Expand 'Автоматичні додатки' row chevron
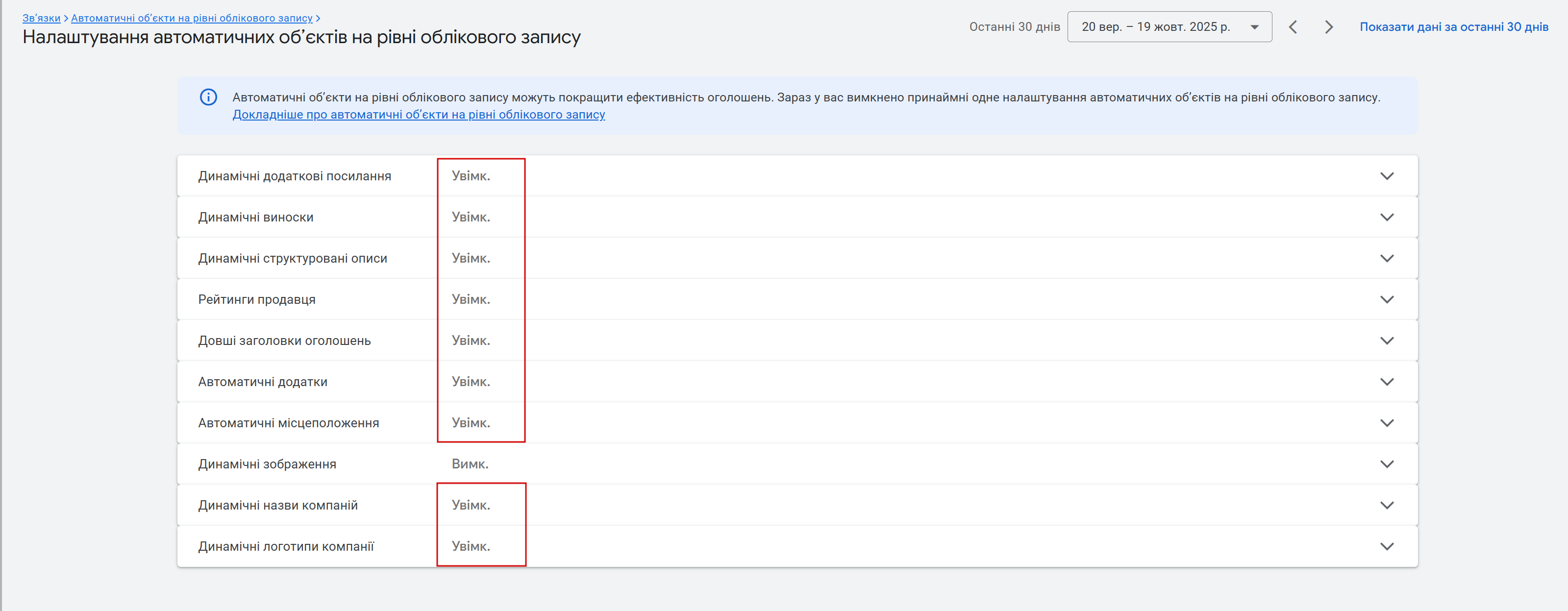The width and height of the screenshot is (1568, 611). pos(1386,382)
